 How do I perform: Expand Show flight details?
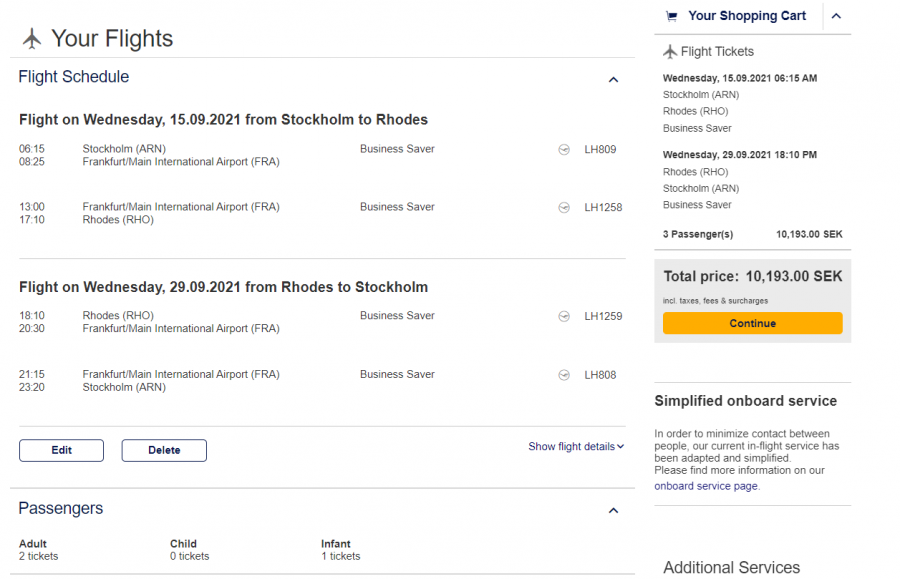click(576, 447)
